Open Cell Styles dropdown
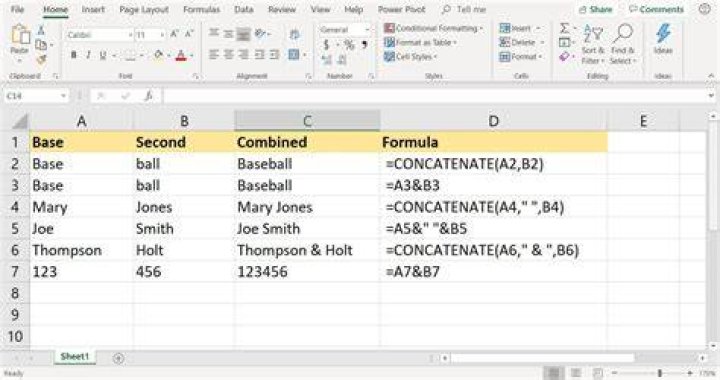Image resolution: width=720 pixels, height=380 pixels. tap(410, 57)
